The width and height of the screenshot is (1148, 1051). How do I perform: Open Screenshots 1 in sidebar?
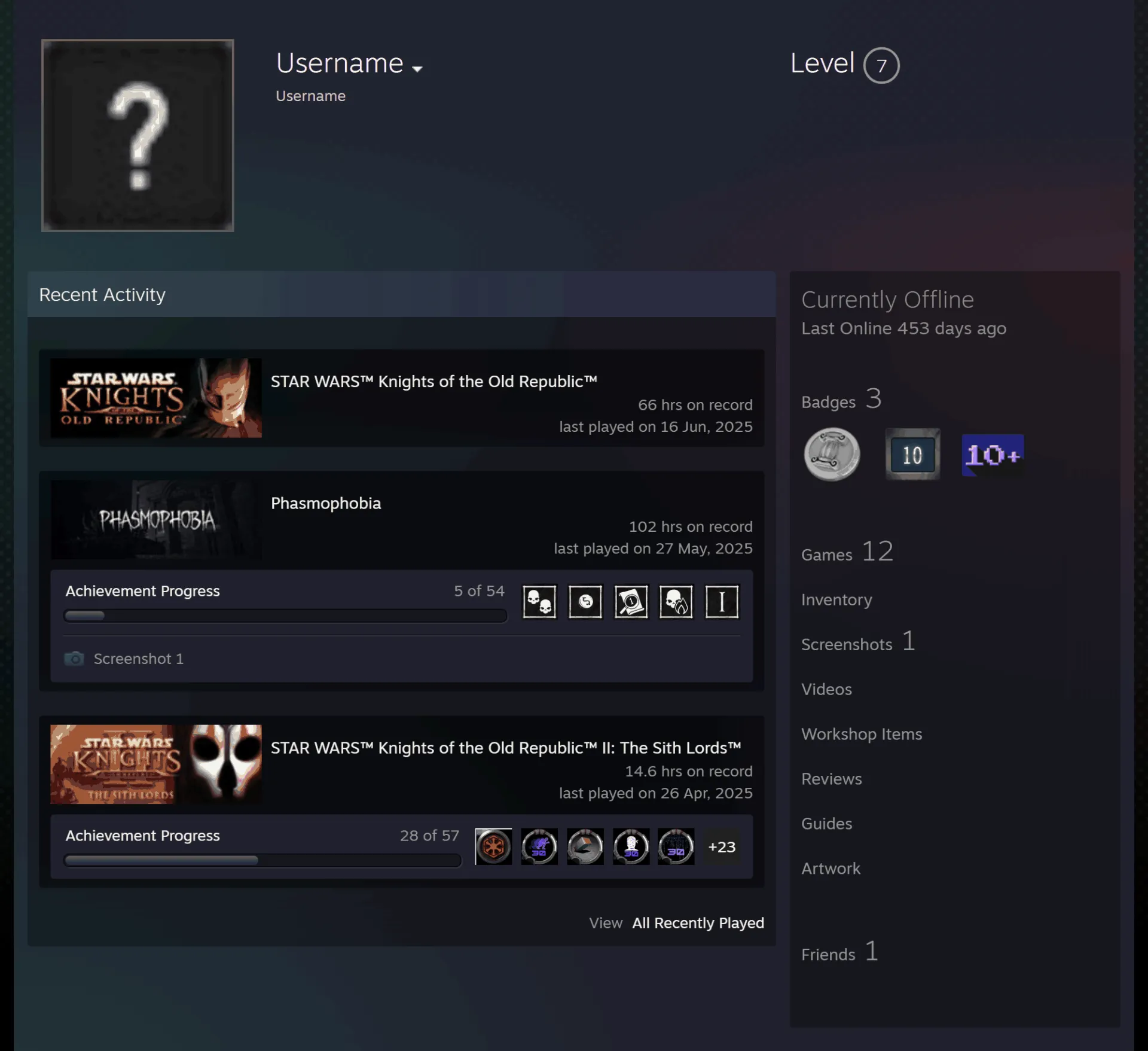tap(858, 642)
